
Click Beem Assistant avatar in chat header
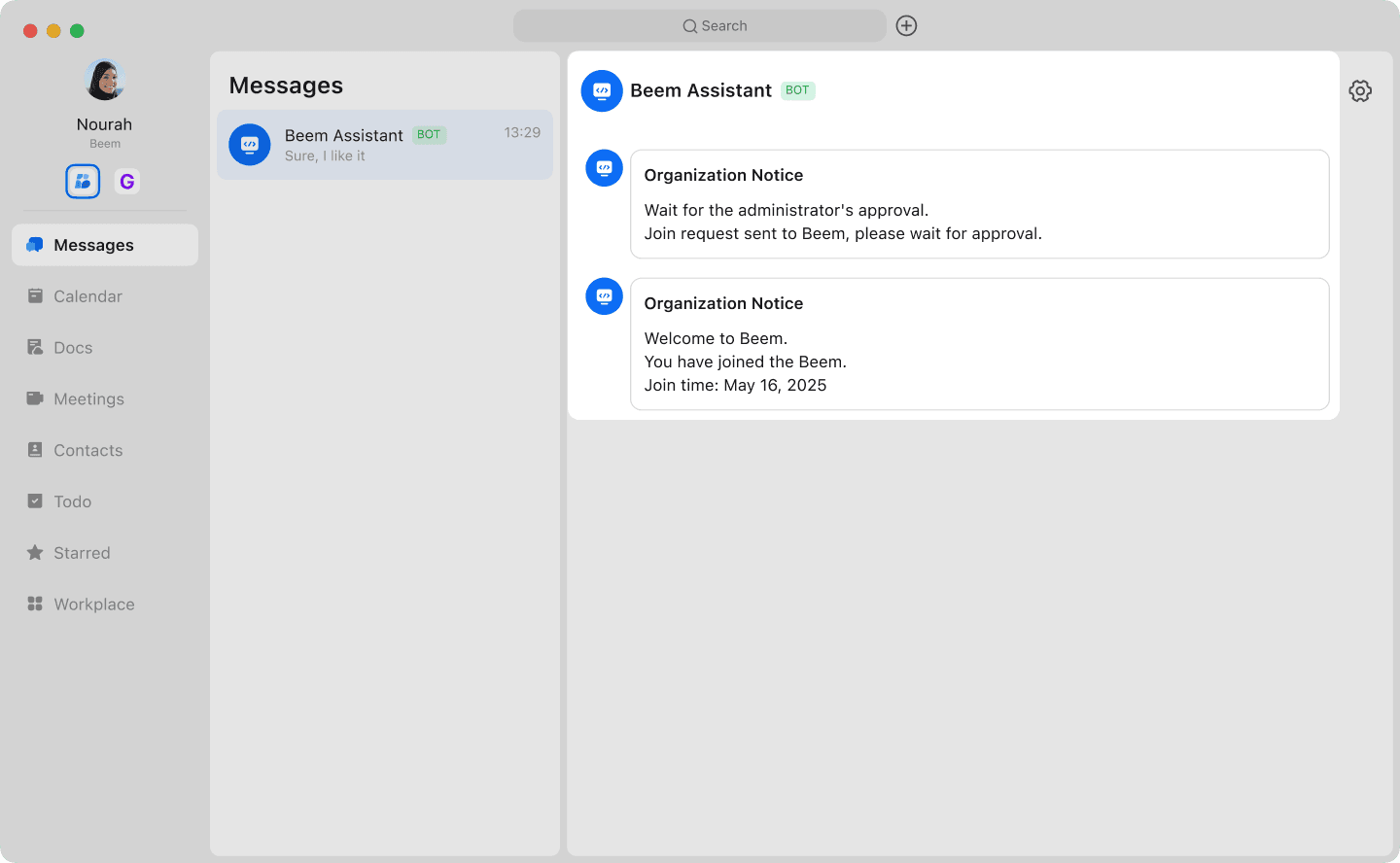point(602,91)
